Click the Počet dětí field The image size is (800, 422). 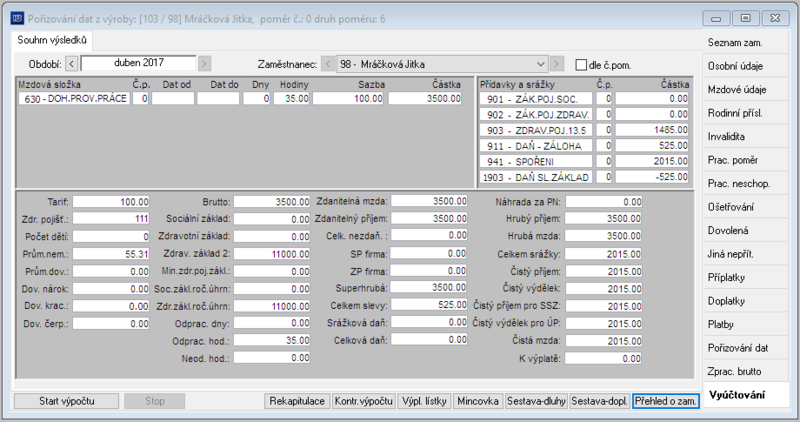point(111,237)
